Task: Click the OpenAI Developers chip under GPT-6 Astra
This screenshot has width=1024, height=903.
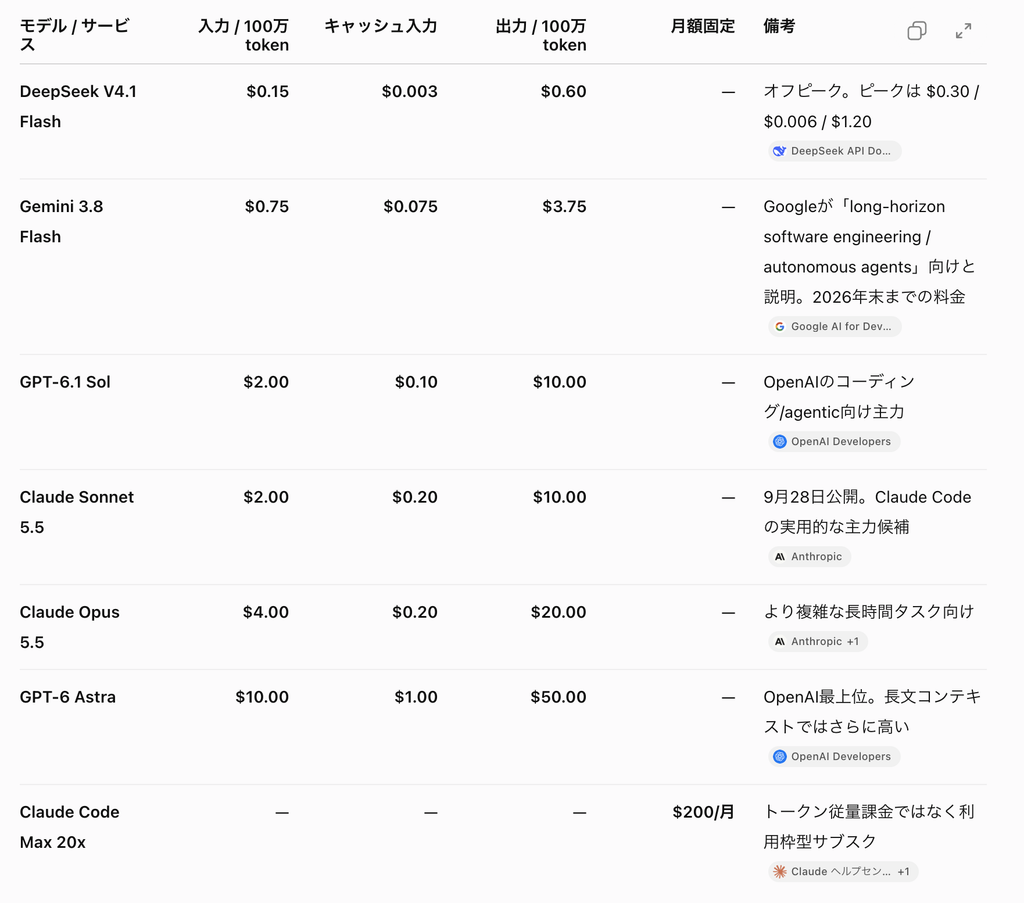Action: (x=834, y=757)
